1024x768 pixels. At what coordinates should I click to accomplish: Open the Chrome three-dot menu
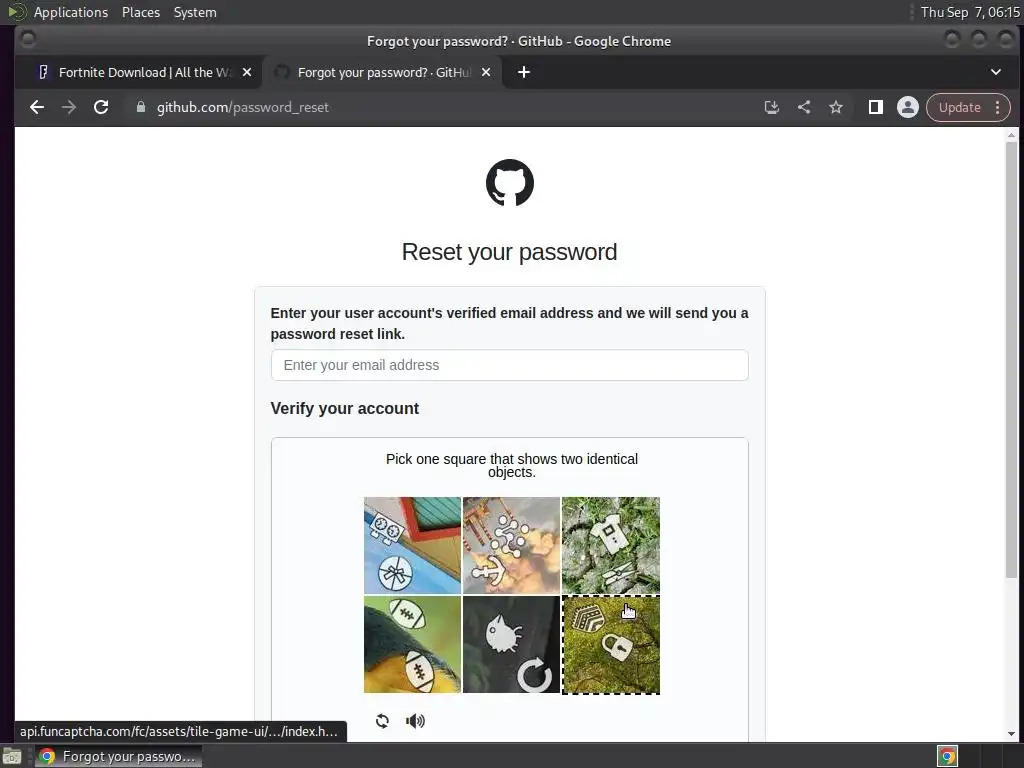pos(997,107)
